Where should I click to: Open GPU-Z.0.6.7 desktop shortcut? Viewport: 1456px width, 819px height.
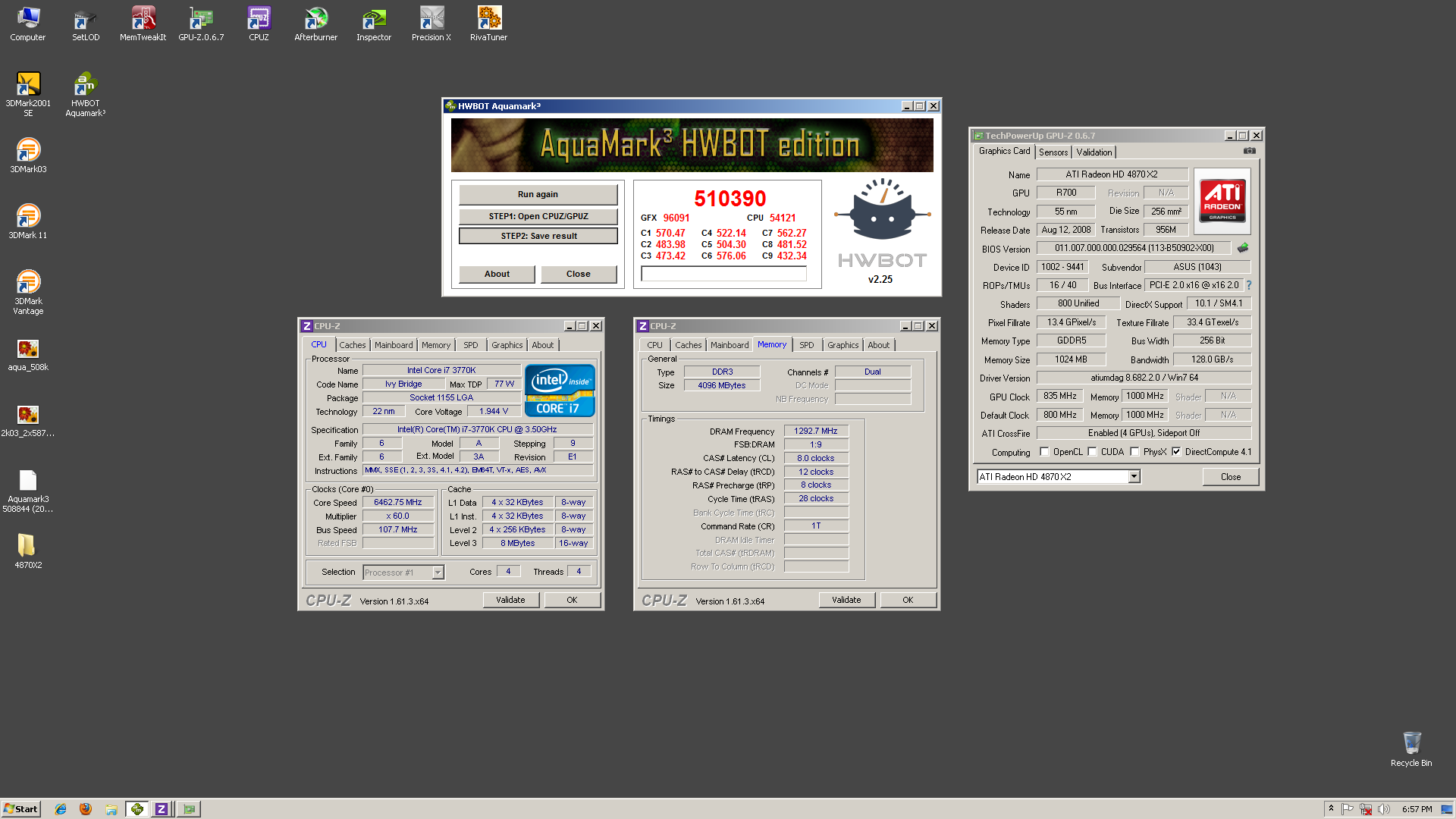pyautogui.click(x=201, y=24)
